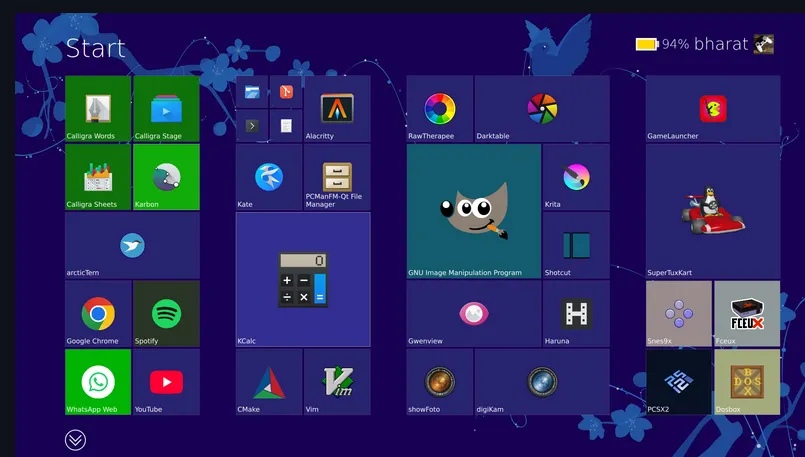Launch the Krita tile
The width and height of the screenshot is (805, 457).
point(577,177)
